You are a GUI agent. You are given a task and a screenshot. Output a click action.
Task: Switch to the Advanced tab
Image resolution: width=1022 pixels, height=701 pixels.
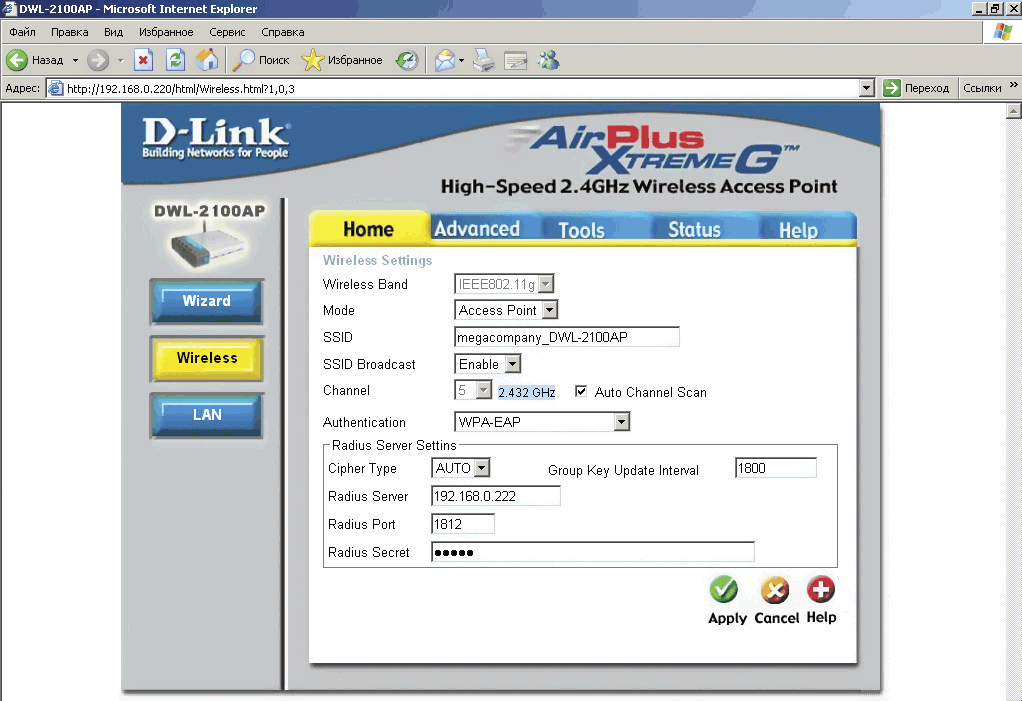point(477,229)
